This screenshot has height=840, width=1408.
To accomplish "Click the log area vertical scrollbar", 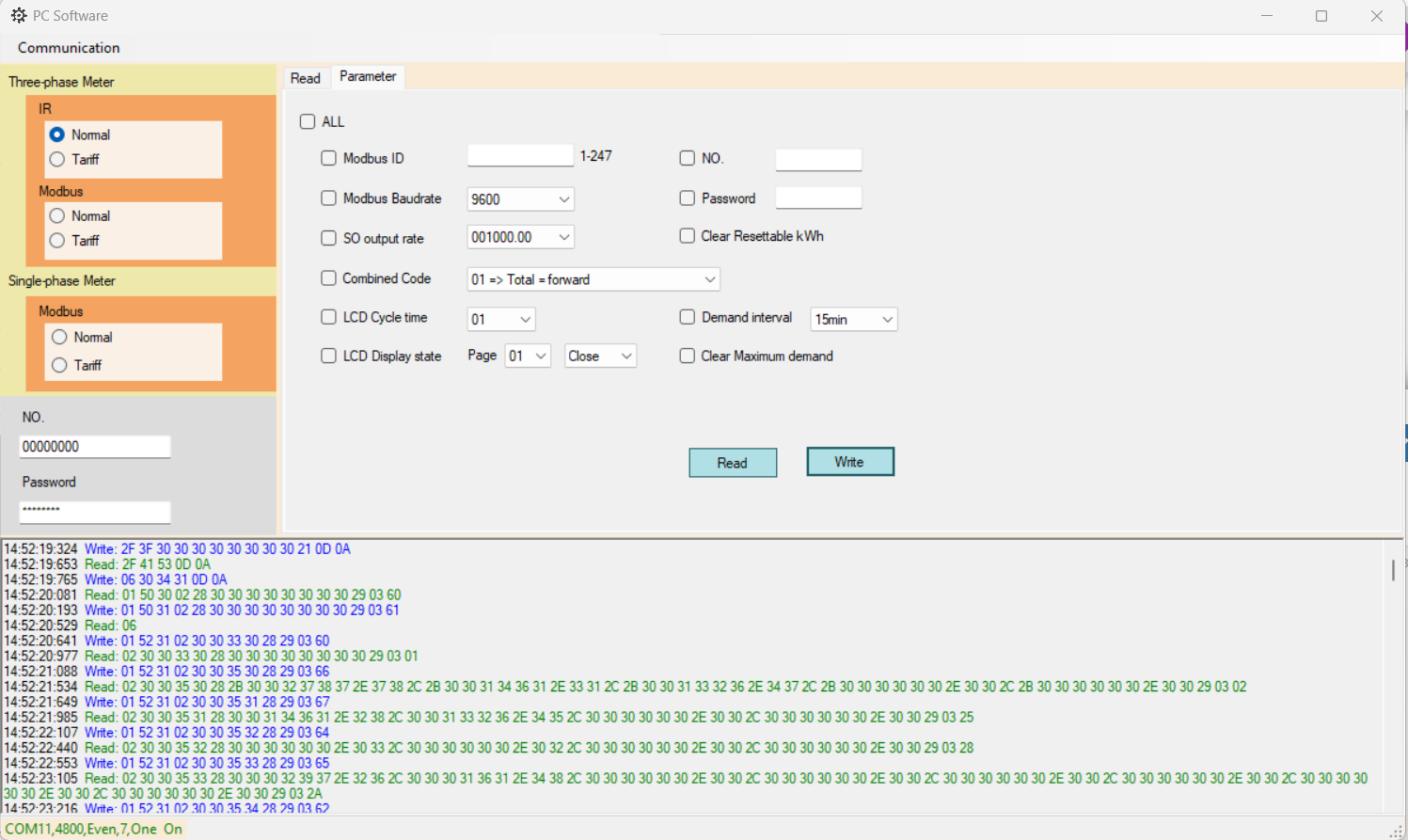I will (x=1393, y=570).
